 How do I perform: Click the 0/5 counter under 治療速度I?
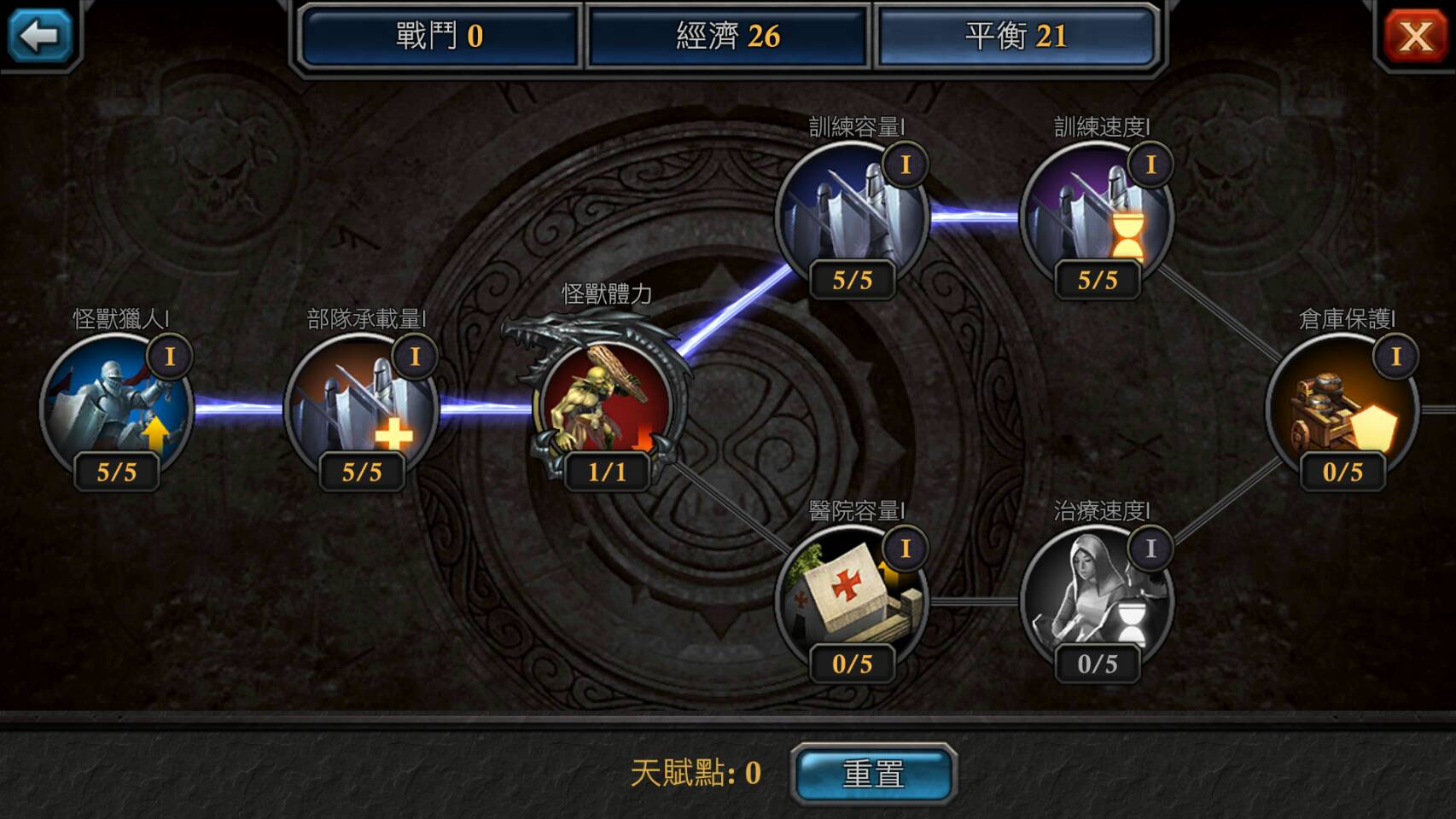point(1098,664)
